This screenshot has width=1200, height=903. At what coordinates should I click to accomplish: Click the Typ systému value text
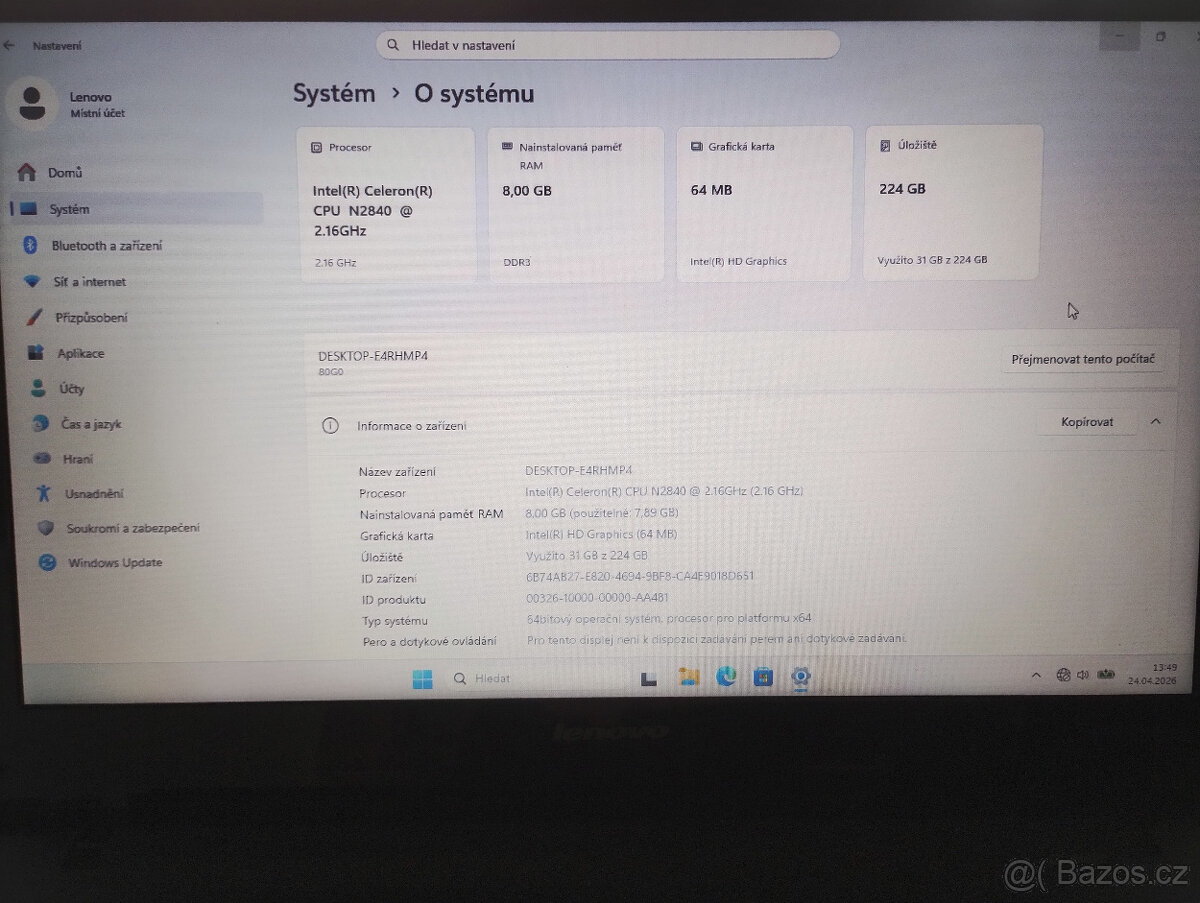(x=669, y=619)
